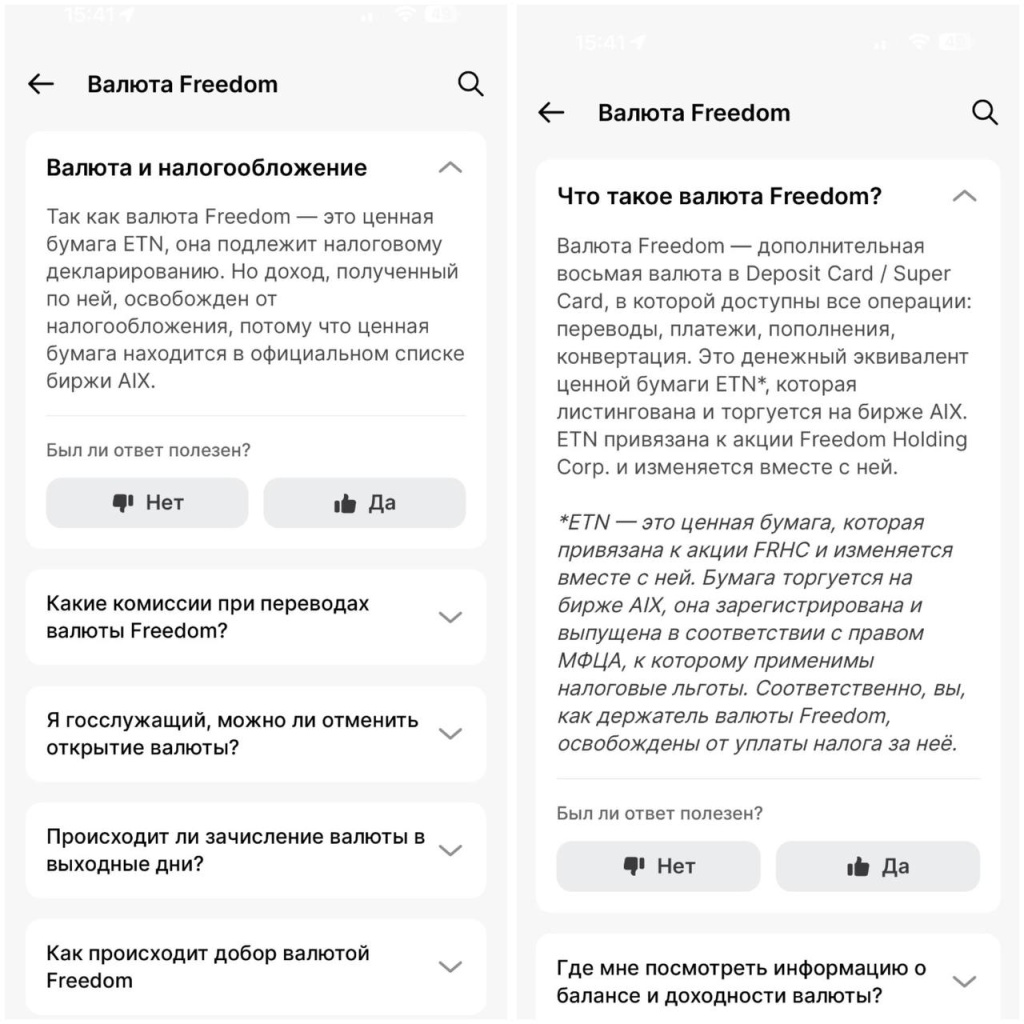Expand 'Как происходит добор валютой Freedom'
Viewport: 1024px width, 1024px height.
point(450,966)
